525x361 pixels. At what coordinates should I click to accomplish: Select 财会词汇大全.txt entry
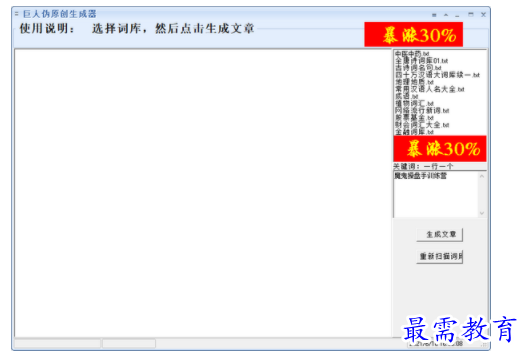(x=422, y=125)
